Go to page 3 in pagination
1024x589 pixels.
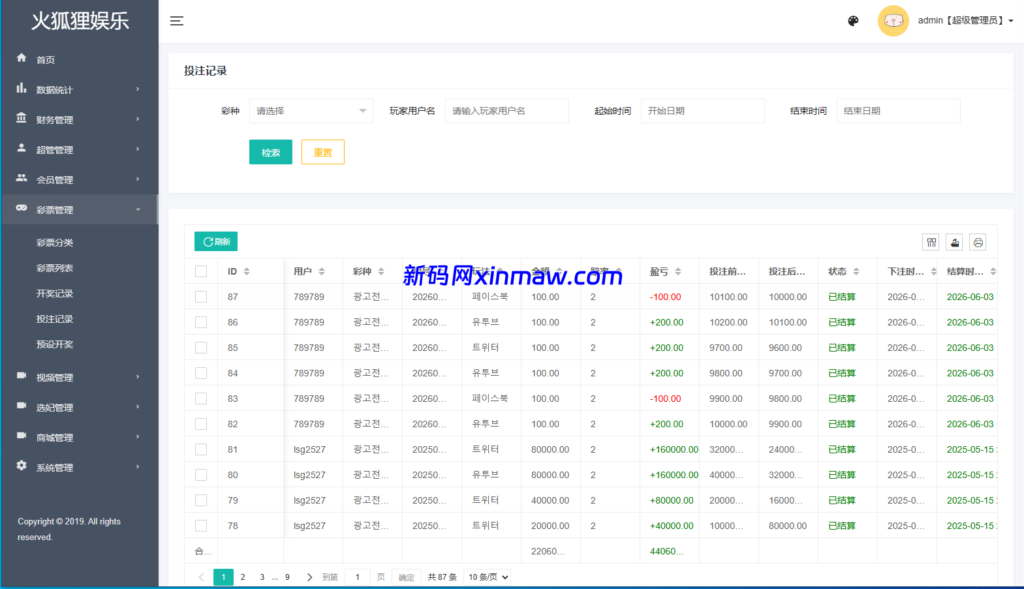[x=262, y=577]
